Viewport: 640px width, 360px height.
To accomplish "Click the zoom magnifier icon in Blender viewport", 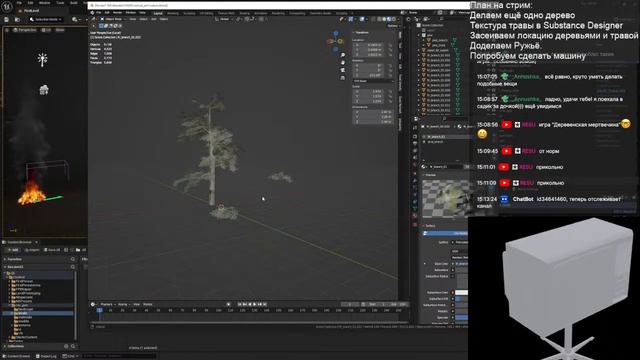I will (x=343, y=55).
